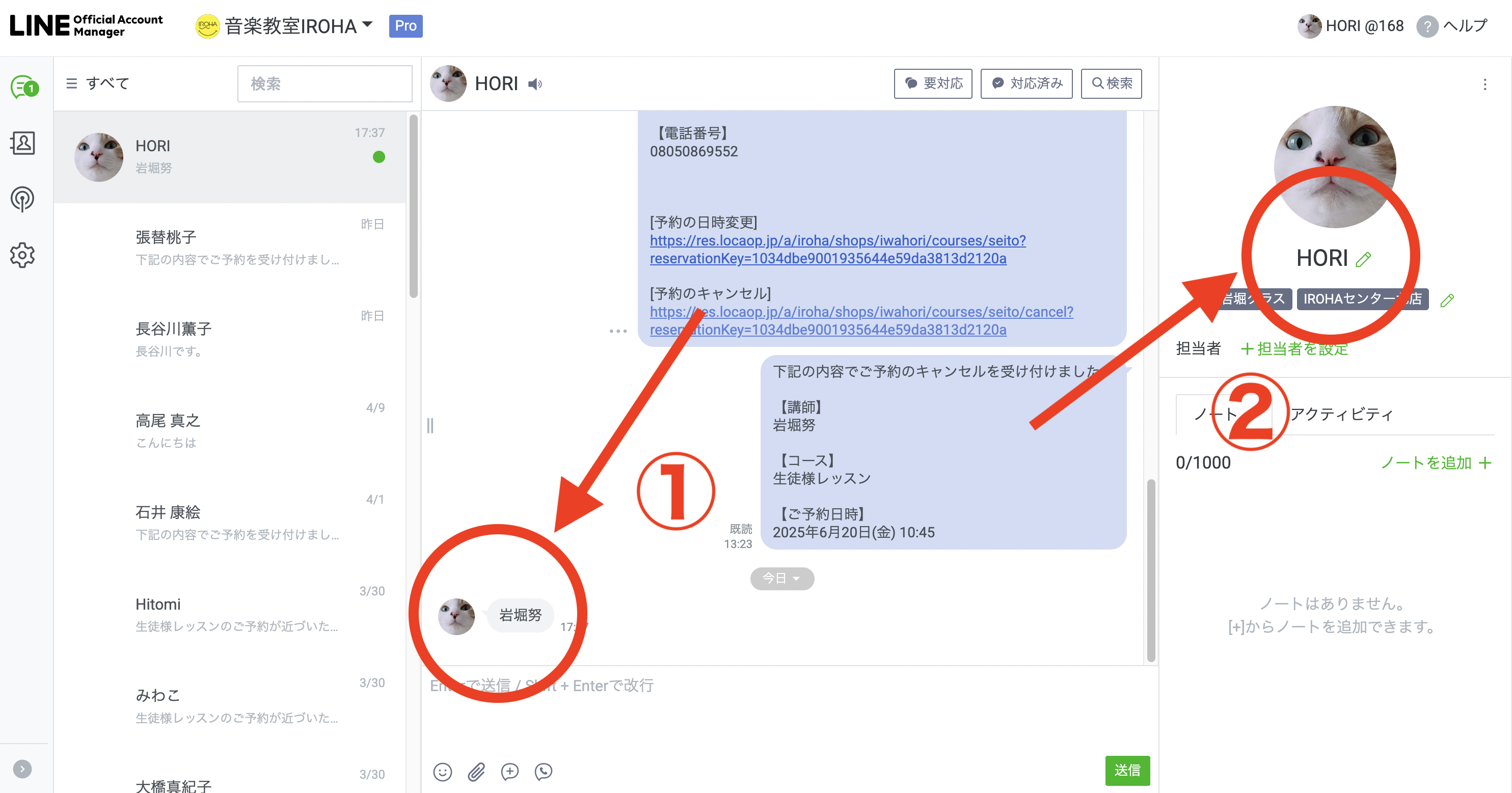Mark chat as 対応済み
The image size is (1512, 793).
(x=1026, y=84)
